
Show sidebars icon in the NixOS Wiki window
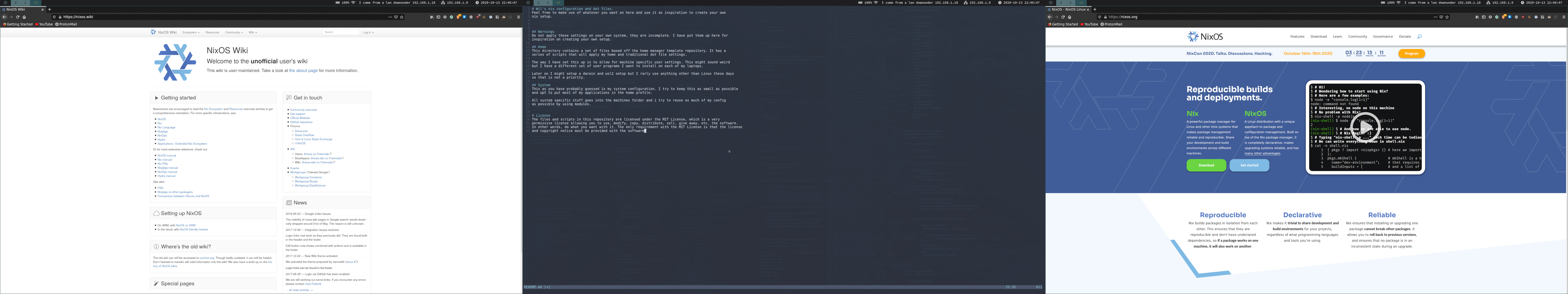coord(438,17)
